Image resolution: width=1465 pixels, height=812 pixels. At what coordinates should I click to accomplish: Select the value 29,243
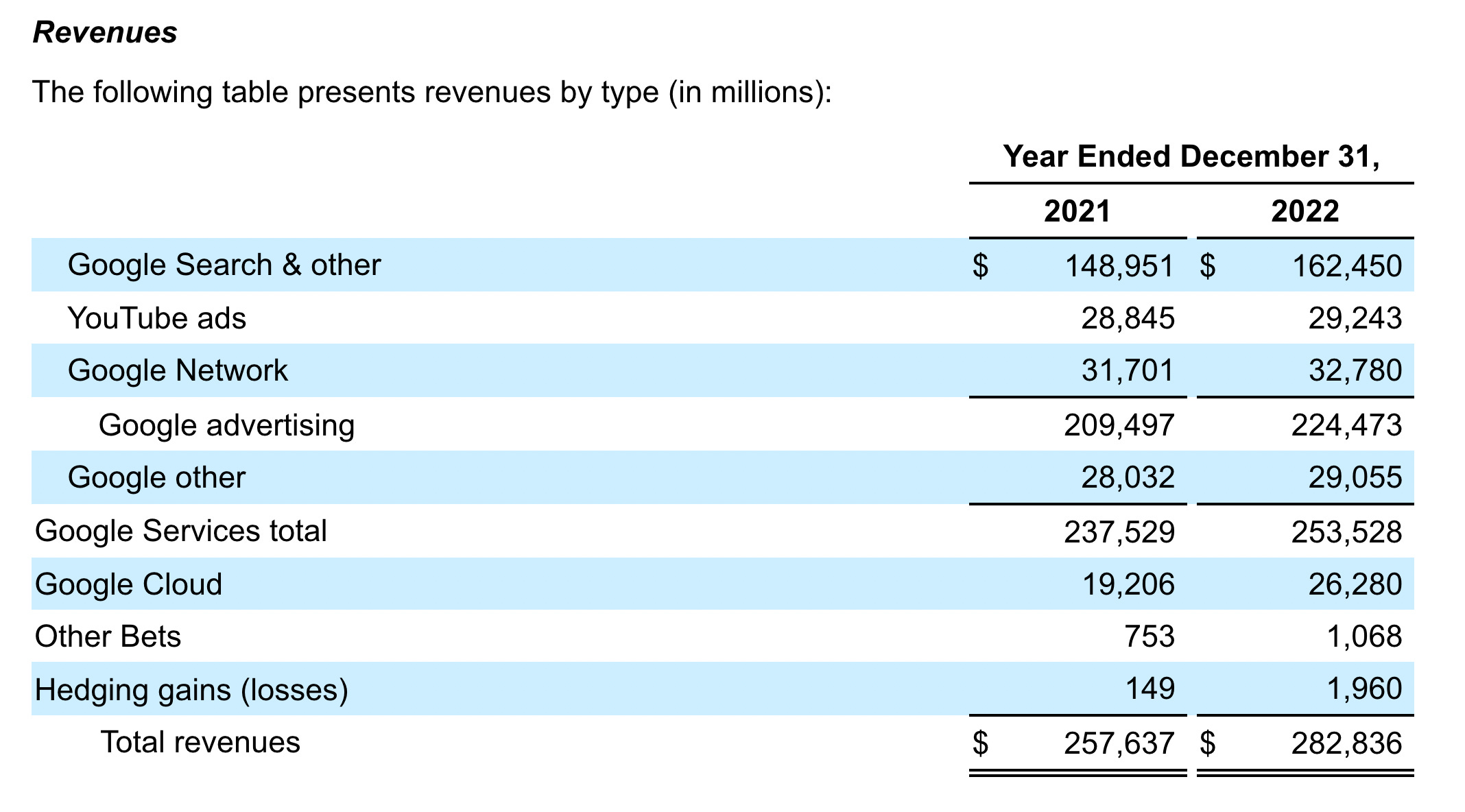coord(1355,318)
